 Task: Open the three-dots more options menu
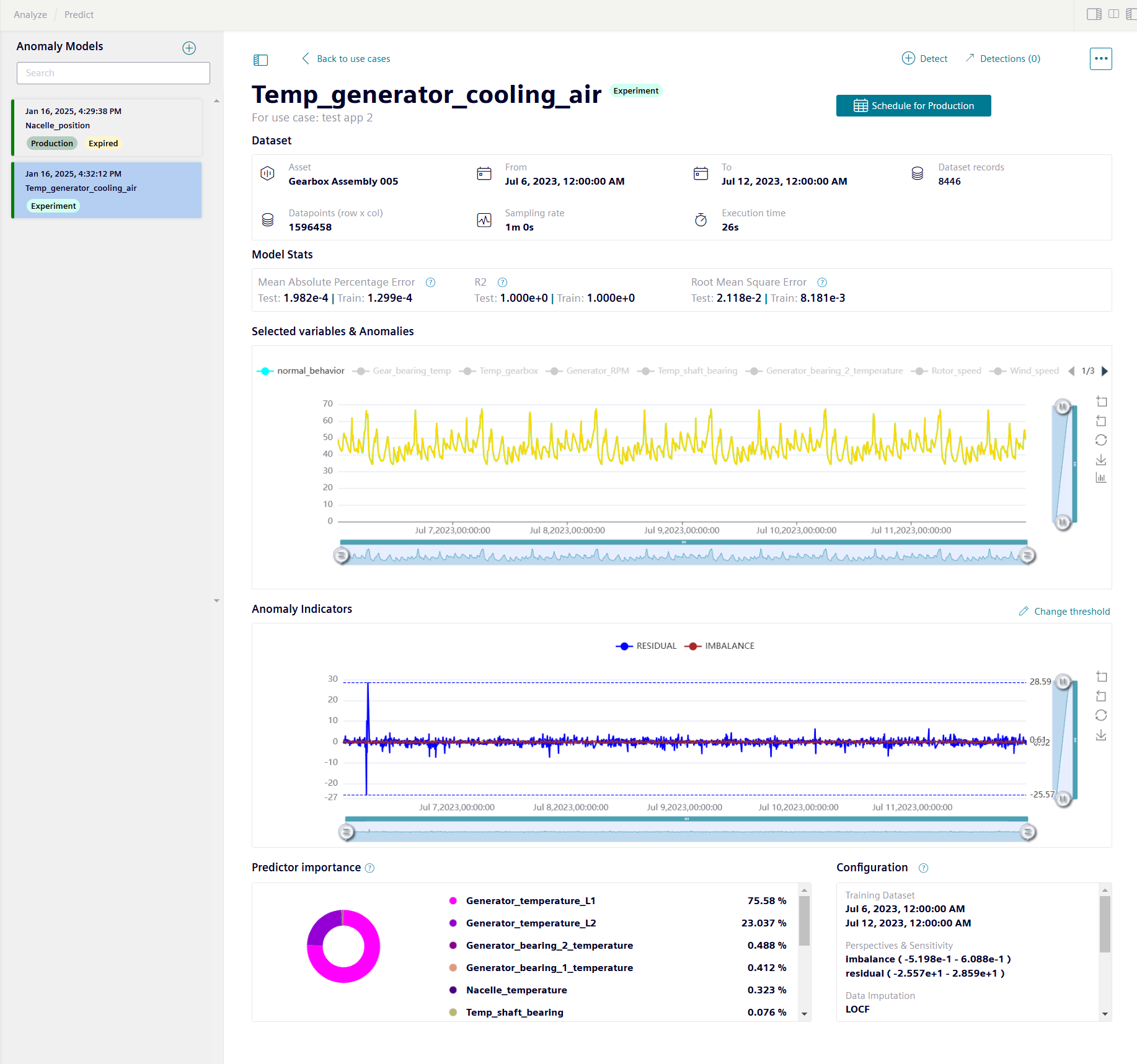pyautogui.click(x=1100, y=59)
